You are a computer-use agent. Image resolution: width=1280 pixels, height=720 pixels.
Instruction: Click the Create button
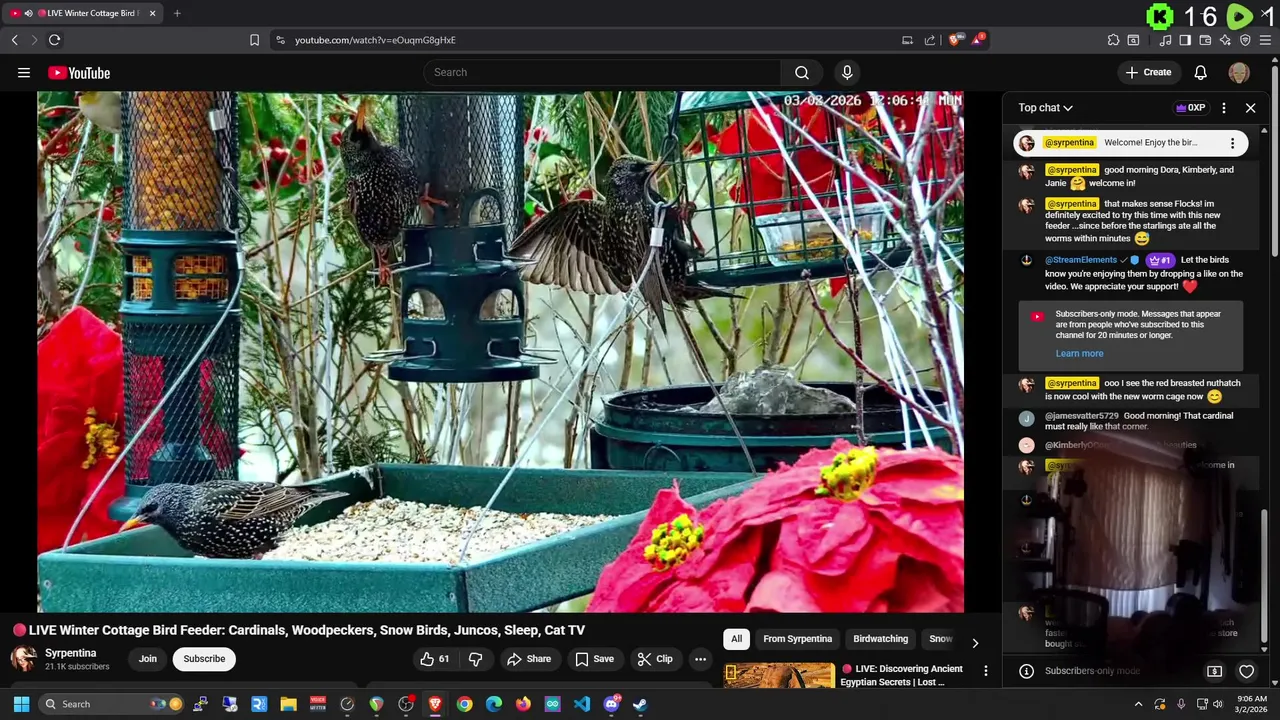(x=1147, y=72)
